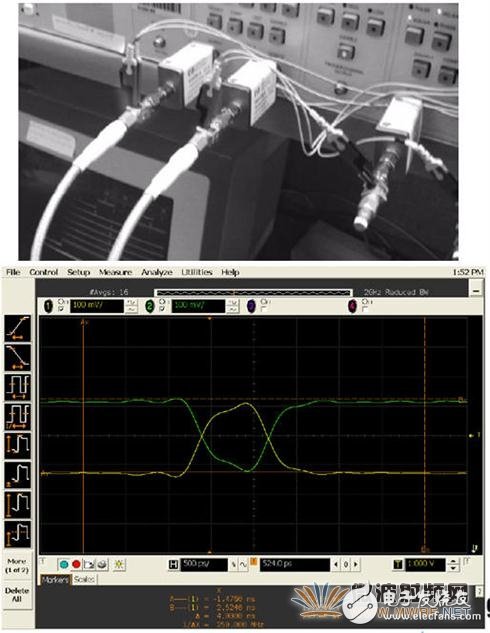Toggle the channel 1 enable checkbox

tap(61, 309)
